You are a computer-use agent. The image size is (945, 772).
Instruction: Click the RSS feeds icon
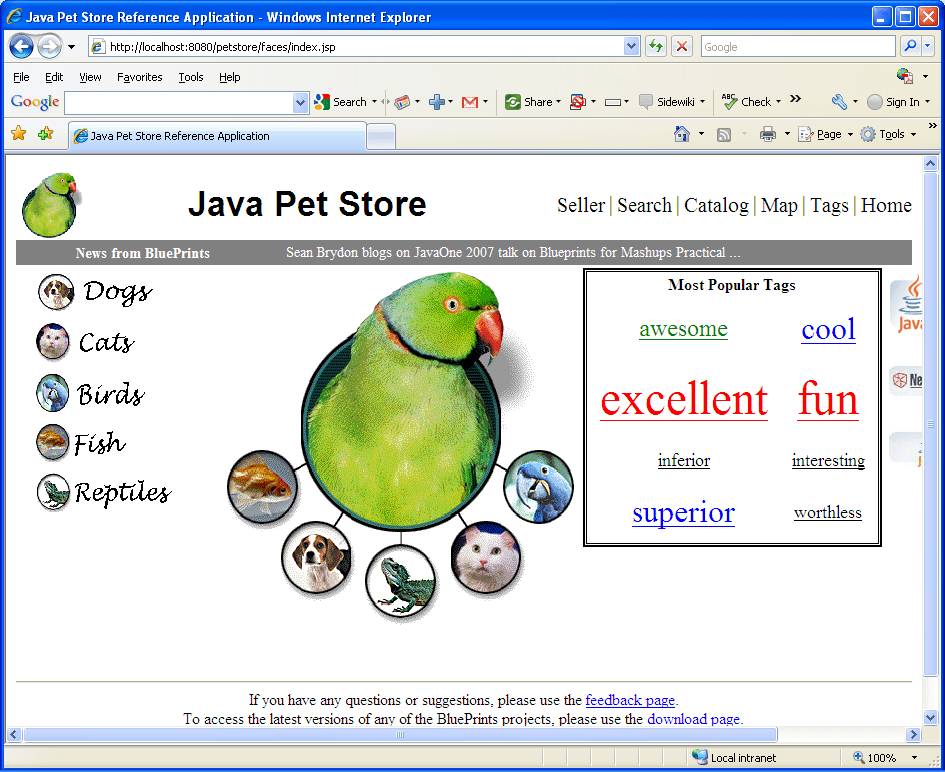724,132
